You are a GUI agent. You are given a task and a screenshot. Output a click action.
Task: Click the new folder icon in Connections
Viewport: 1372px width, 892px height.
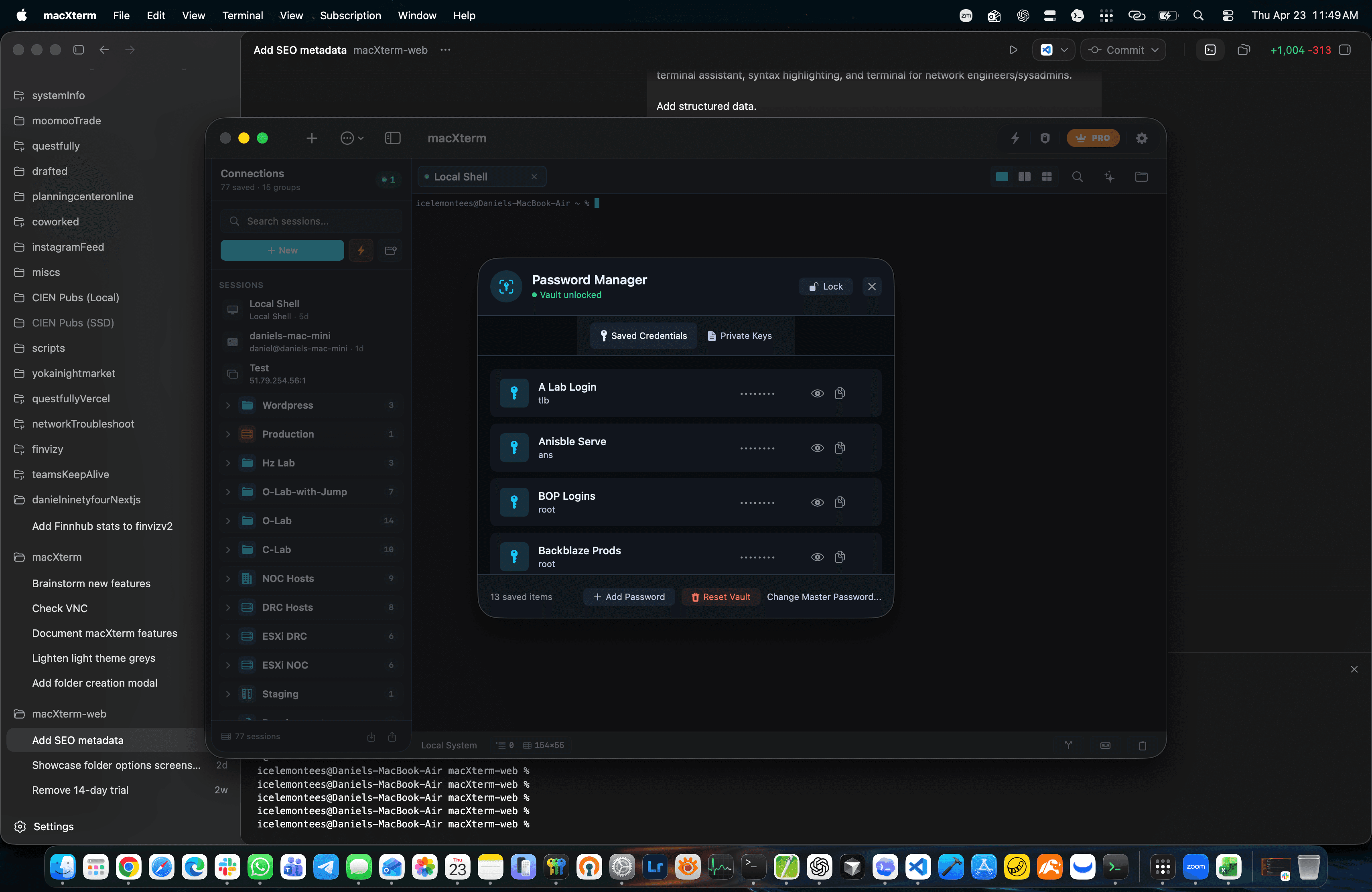(x=390, y=250)
